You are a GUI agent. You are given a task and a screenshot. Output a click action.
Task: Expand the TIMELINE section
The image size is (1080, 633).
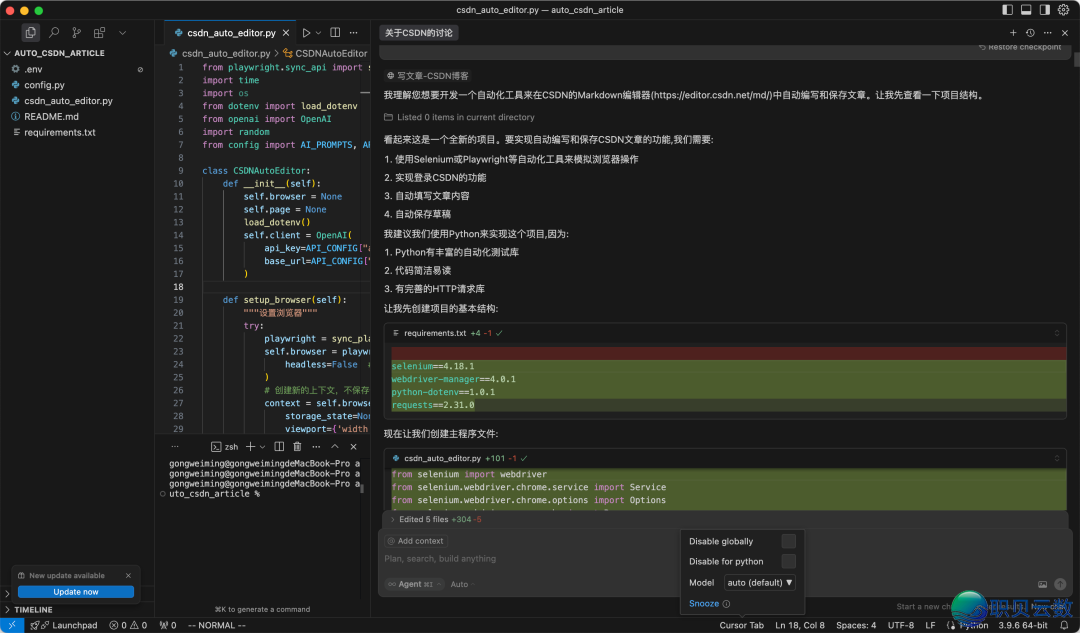tap(33, 609)
